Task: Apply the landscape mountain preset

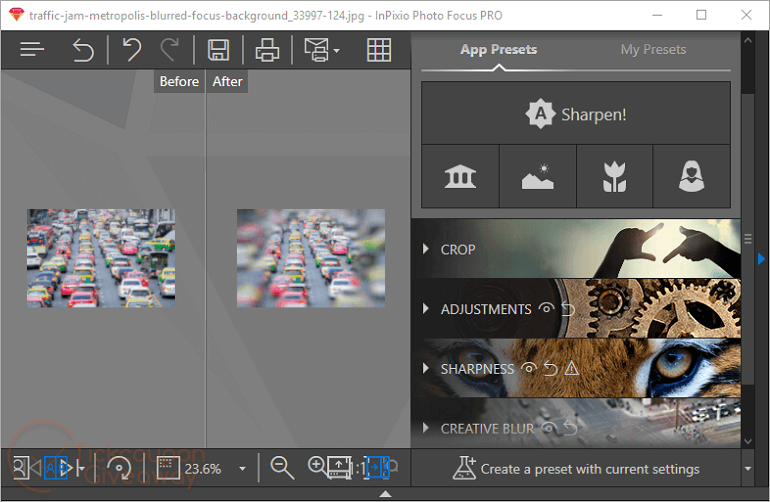Action: (x=537, y=176)
